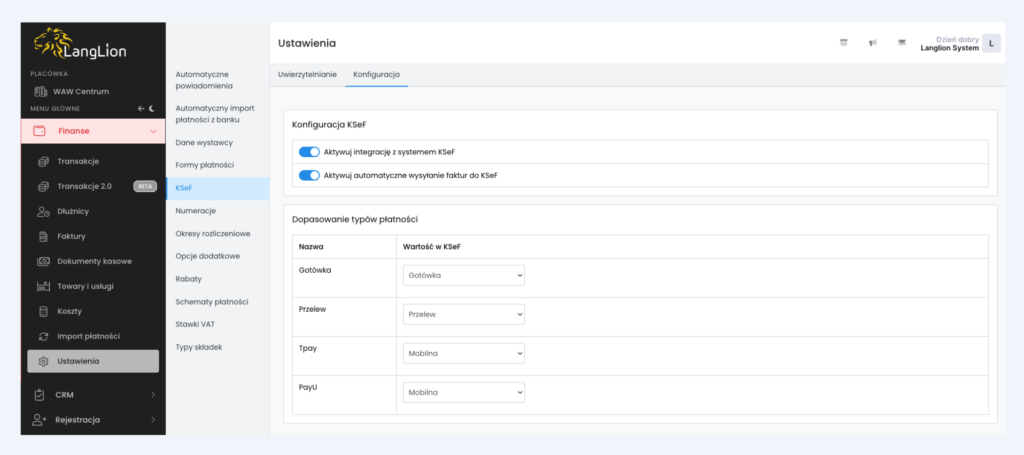Disable the KSeF system integration toggle
Screen dimensions: 1024x455
click(x=309, y=152)
